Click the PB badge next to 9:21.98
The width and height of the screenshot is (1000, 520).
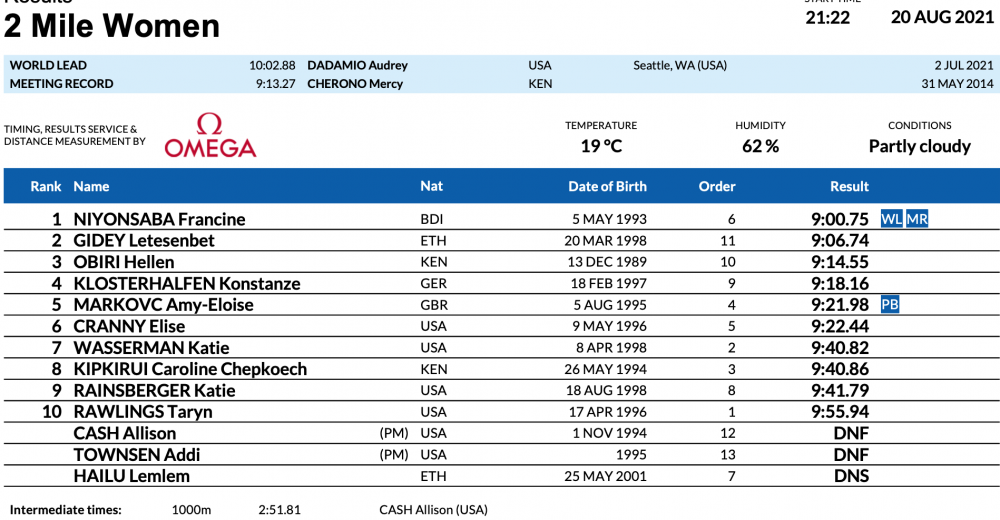[890, 305]
